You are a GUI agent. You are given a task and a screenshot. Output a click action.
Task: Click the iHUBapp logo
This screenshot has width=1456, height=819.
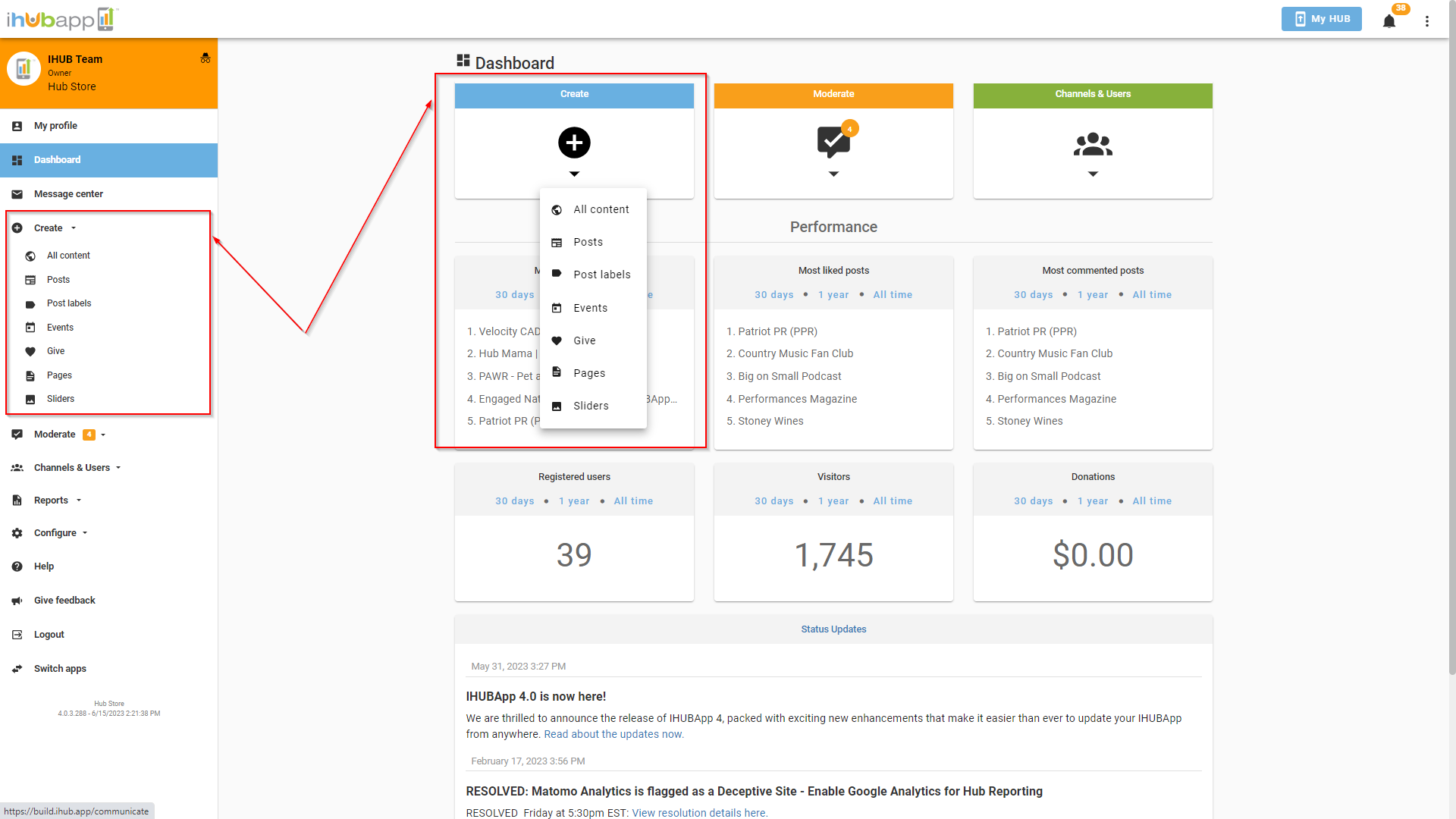click(x=62, y=19)
